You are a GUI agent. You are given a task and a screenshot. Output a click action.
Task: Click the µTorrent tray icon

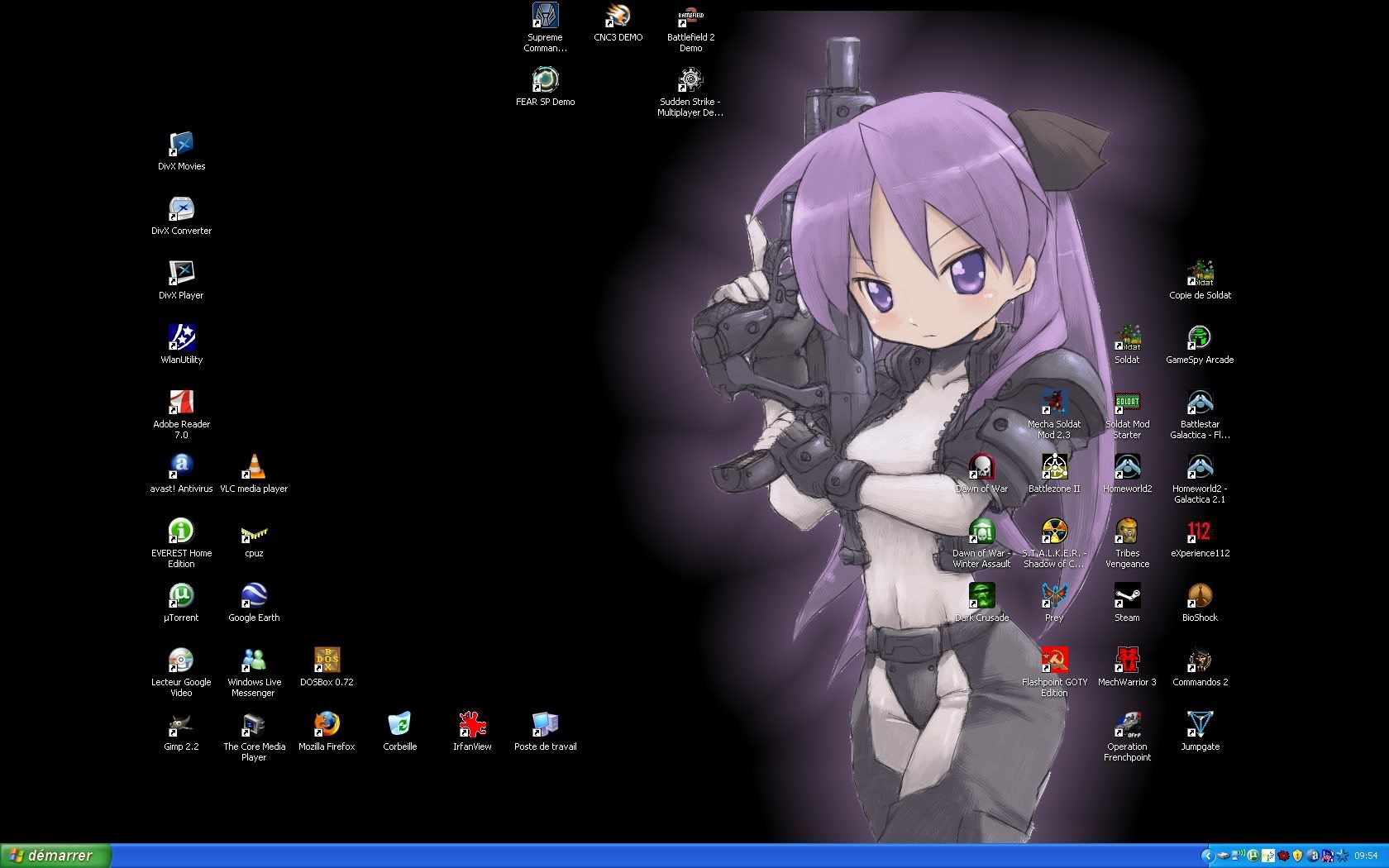tap(1253, 856)
